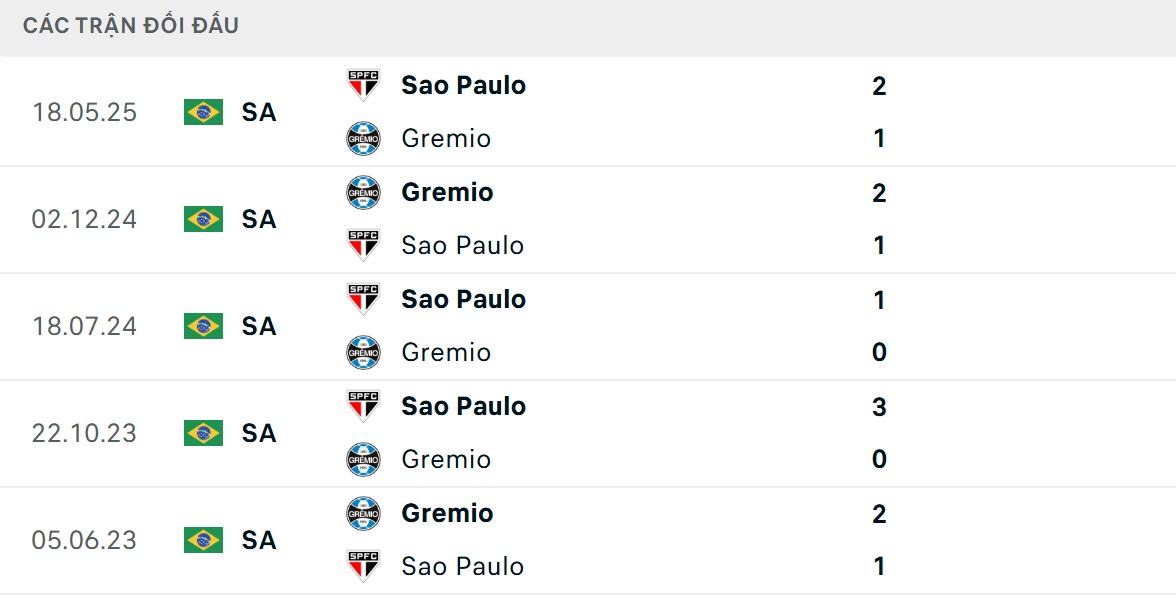Click the 22.10.23 match date

point(84,433)
